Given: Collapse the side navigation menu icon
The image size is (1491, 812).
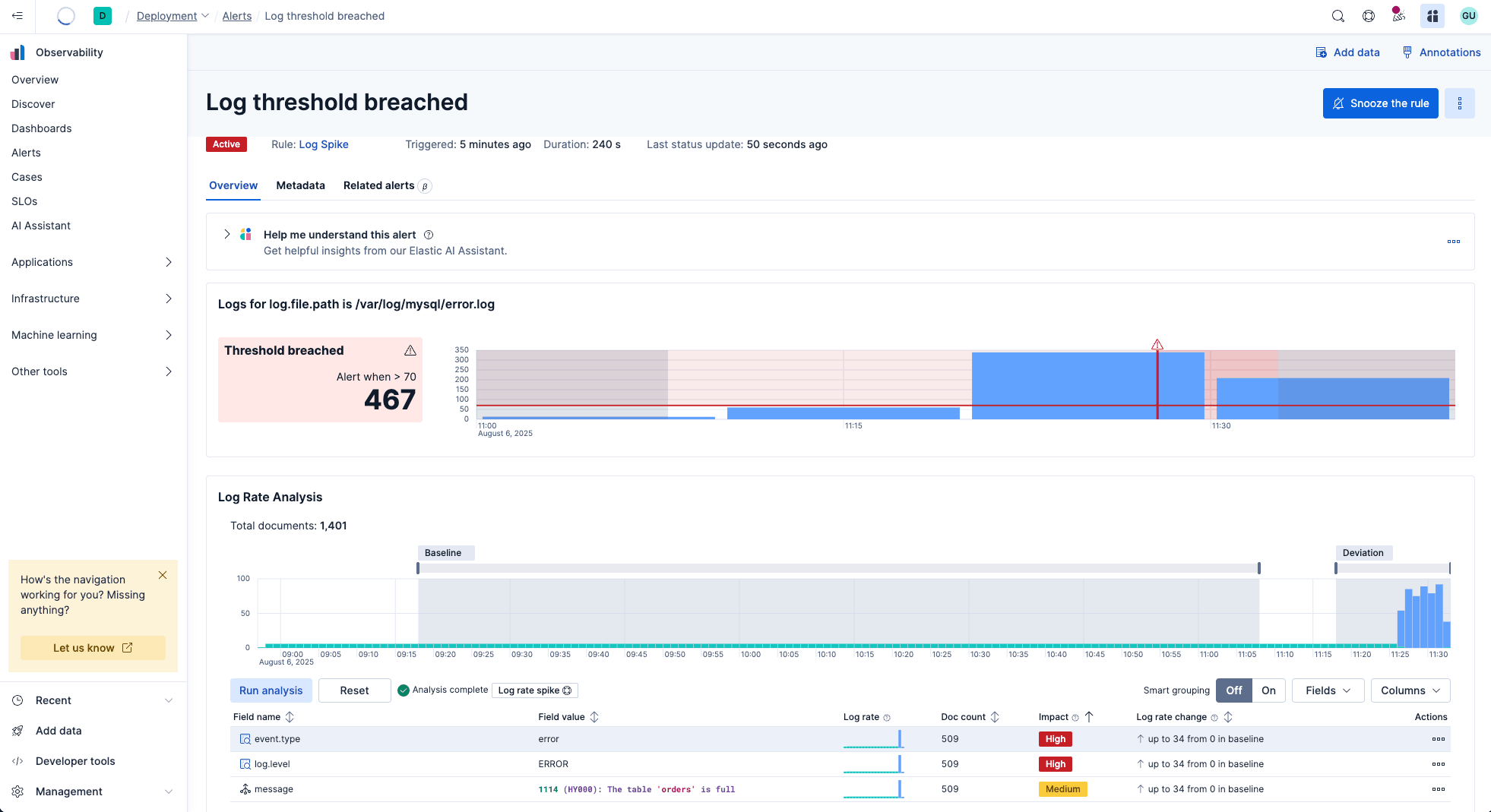Looking at the screenshot, I should point(17,16).
